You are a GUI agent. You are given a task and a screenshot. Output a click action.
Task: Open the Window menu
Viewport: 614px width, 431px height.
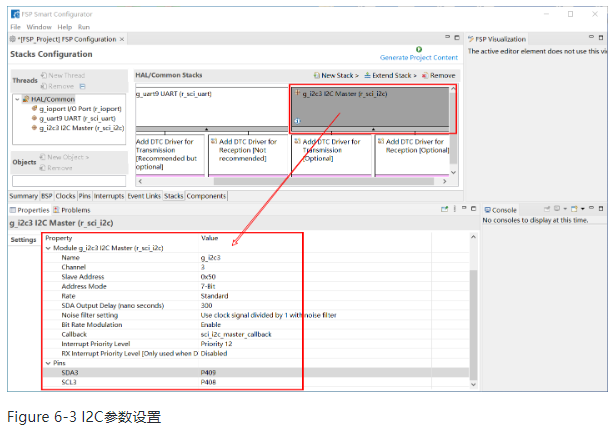coord(38,26)
